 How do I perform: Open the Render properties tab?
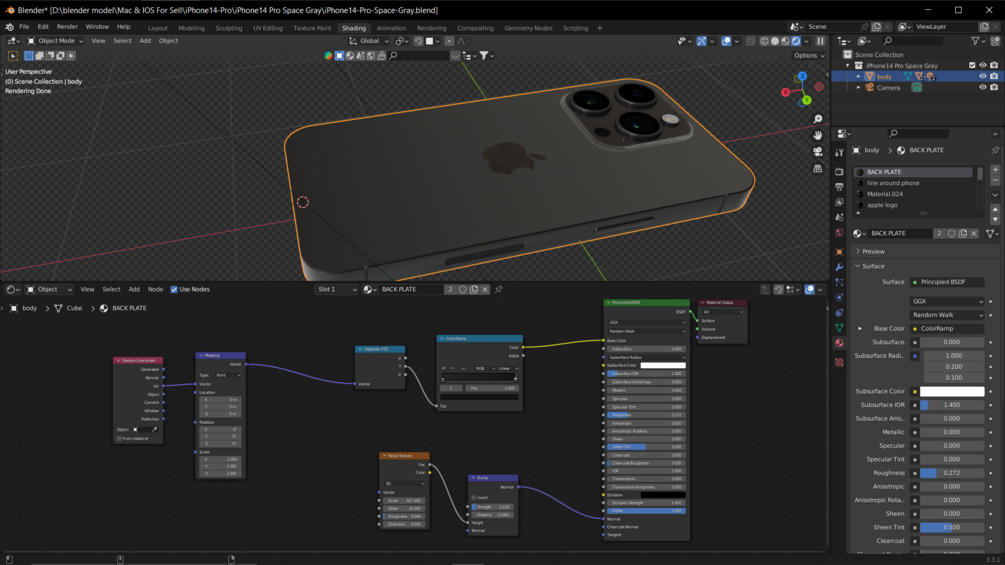(839, 172)
